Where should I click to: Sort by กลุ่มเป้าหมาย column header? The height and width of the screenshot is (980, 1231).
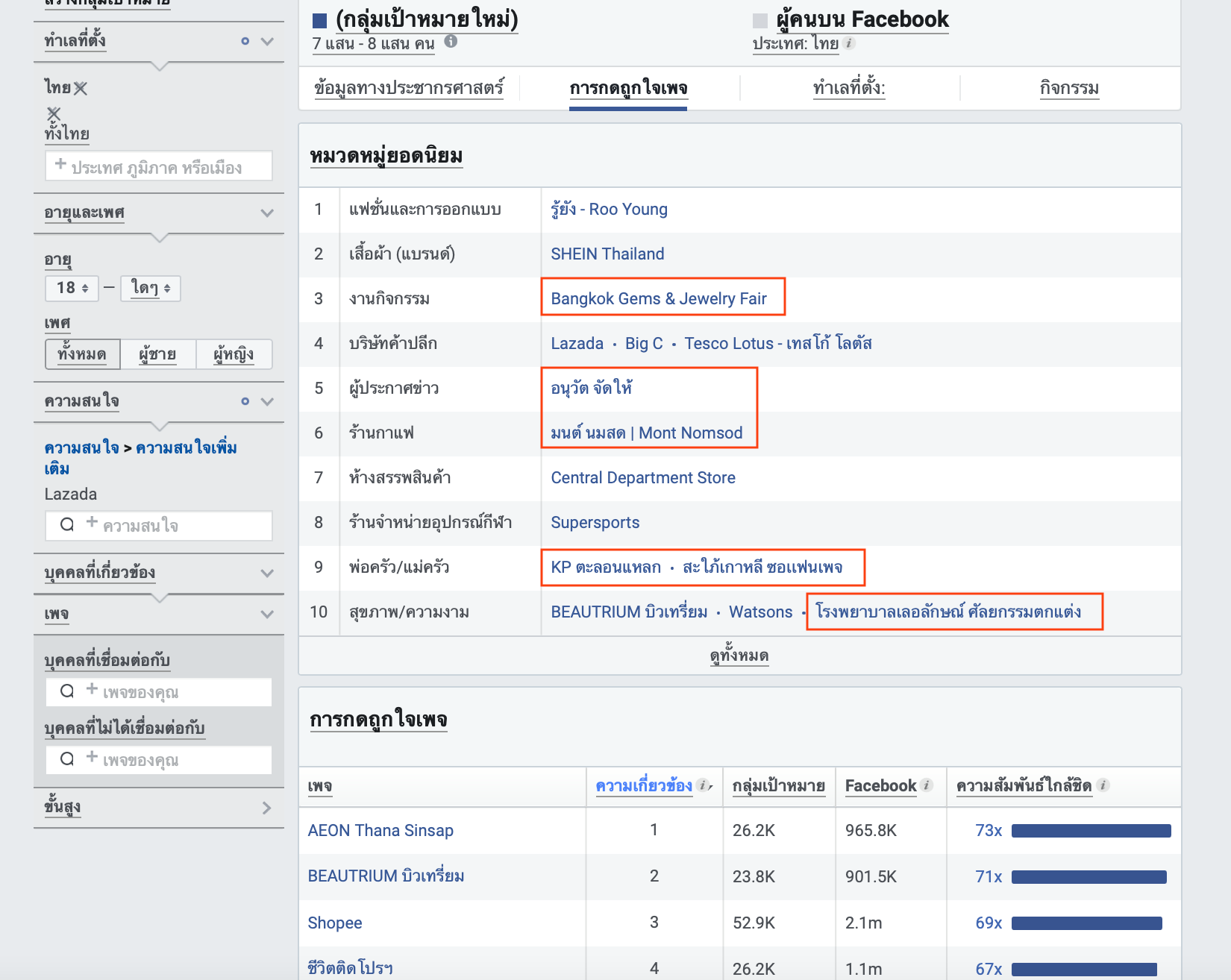[779, 786]
